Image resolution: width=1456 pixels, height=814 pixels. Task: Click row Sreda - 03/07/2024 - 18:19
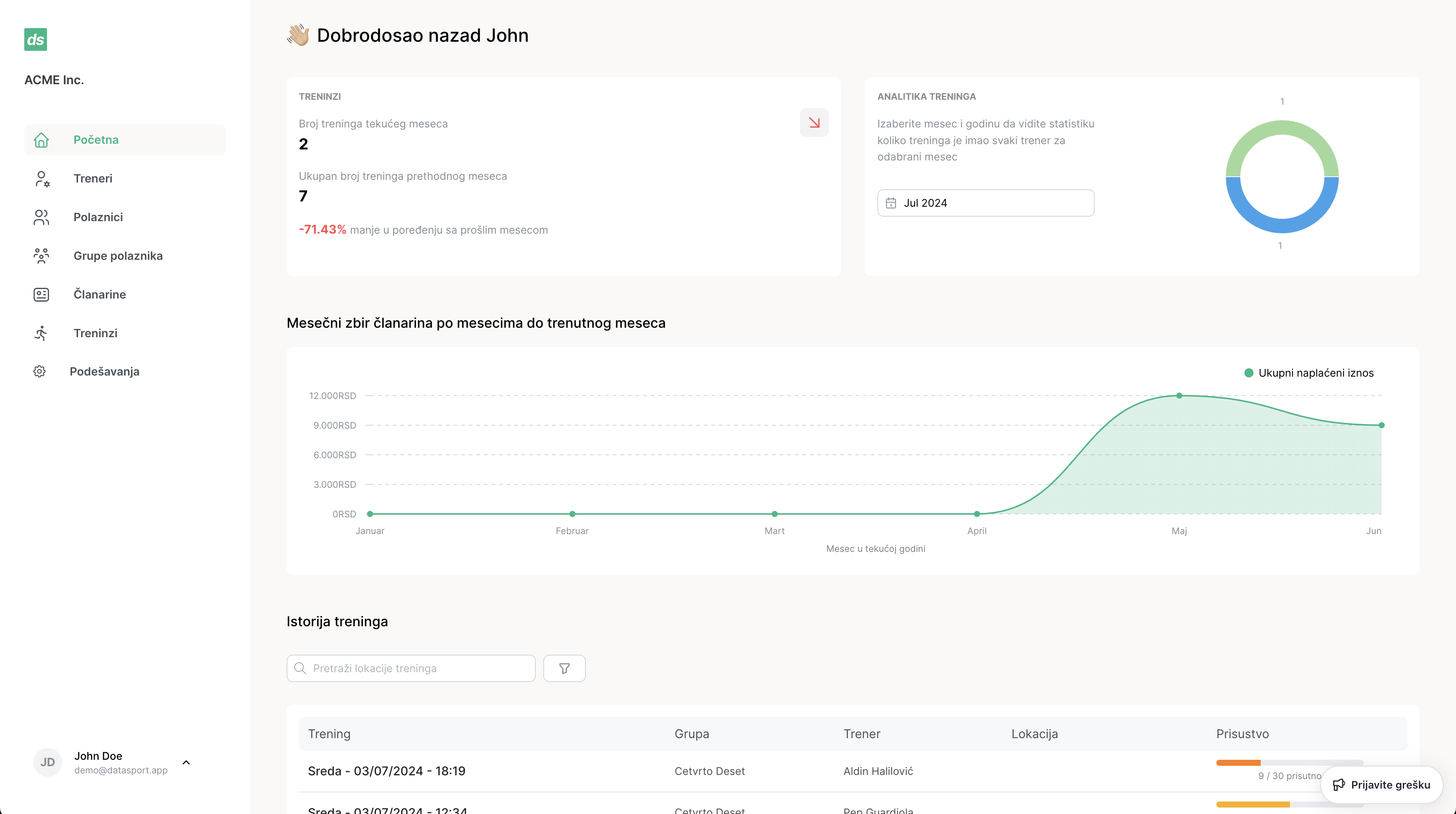(852, 771)
